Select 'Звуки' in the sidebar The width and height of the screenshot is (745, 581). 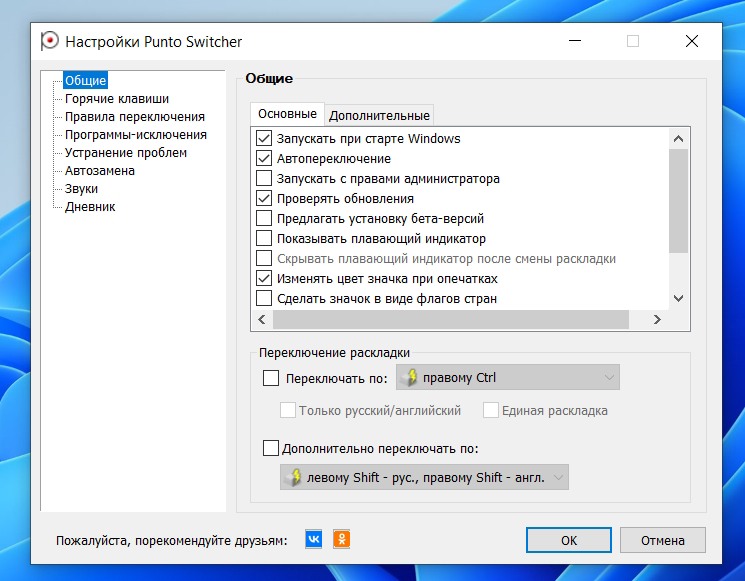point(81,189)
